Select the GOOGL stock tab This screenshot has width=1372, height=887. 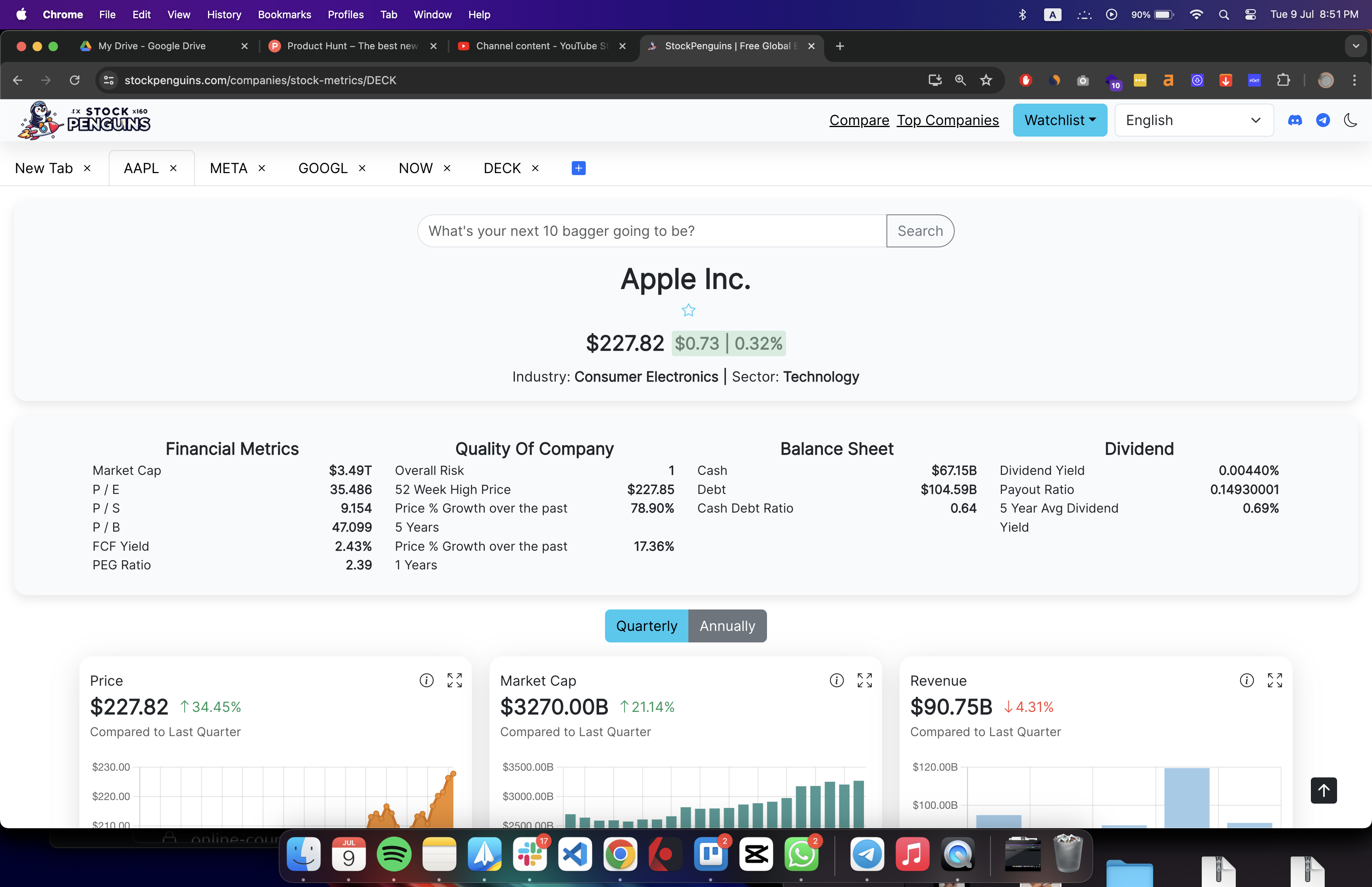323,168
